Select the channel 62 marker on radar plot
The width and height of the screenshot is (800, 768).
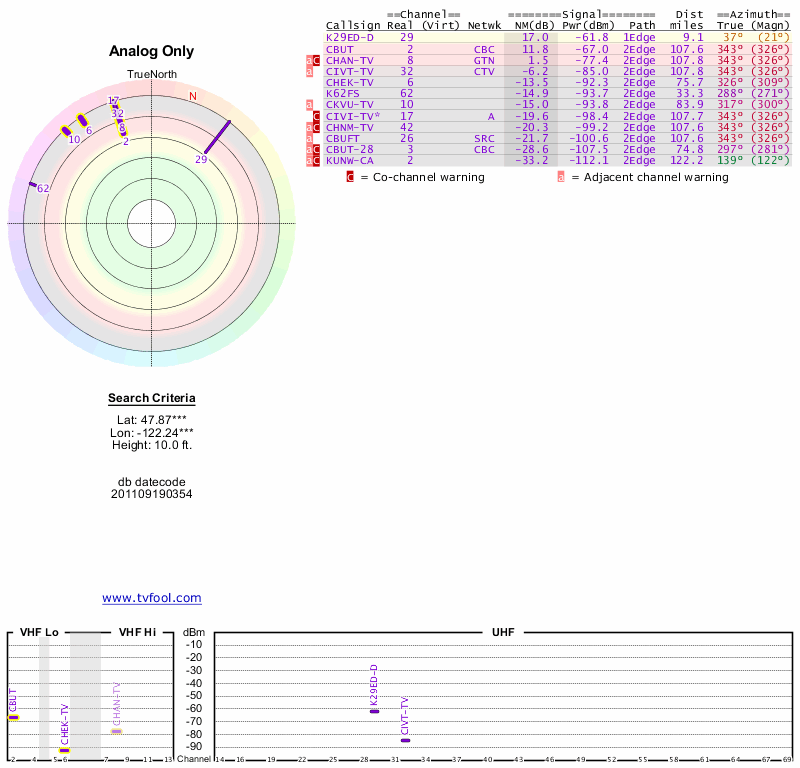coord(33,185)
